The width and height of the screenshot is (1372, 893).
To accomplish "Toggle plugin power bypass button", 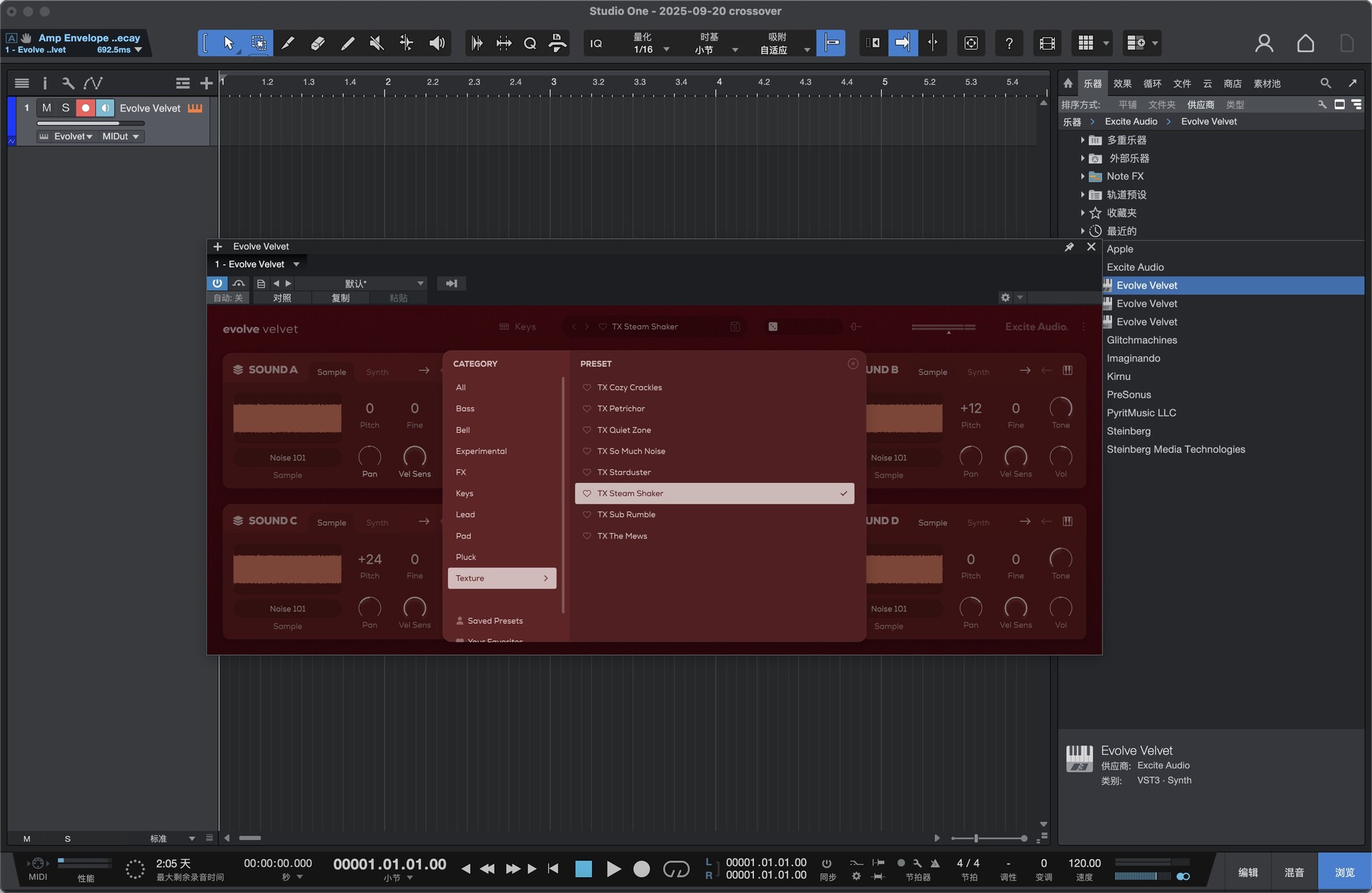I will tap(217, 284).
